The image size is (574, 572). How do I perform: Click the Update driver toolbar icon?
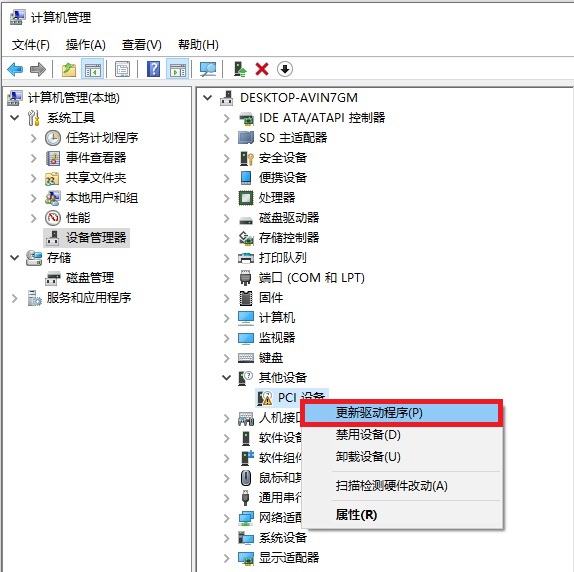[x=240, y=69]
